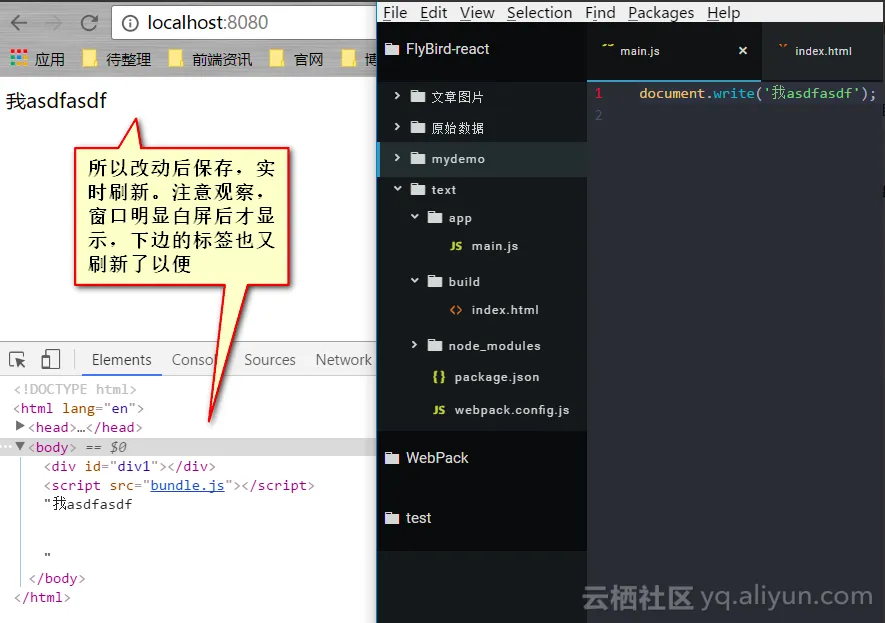The image size is (885, 623).
Task: Click the document.write code line in editor
Action: [757, 93]
